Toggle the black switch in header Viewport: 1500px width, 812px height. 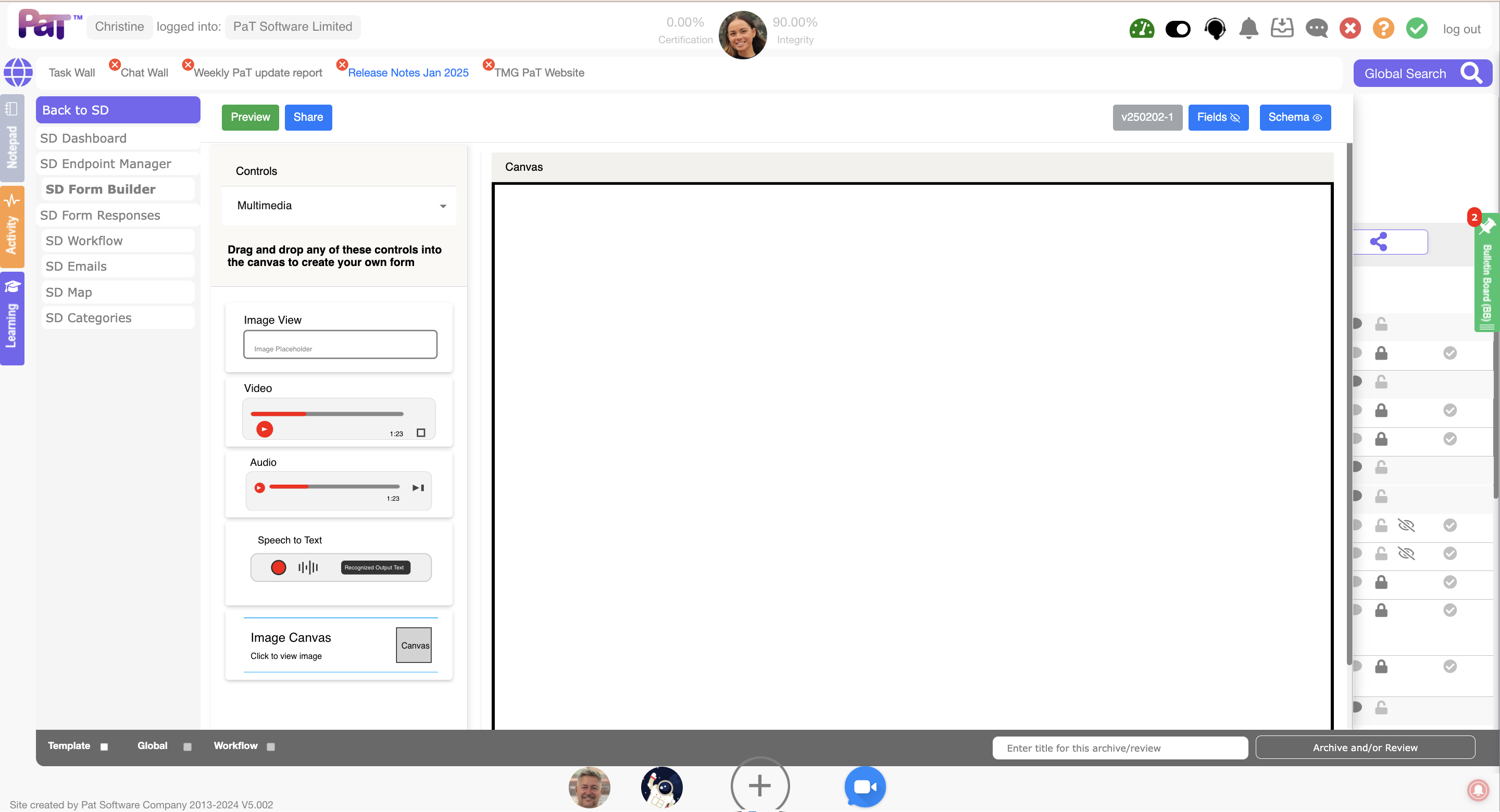[x=1178, y=29]
